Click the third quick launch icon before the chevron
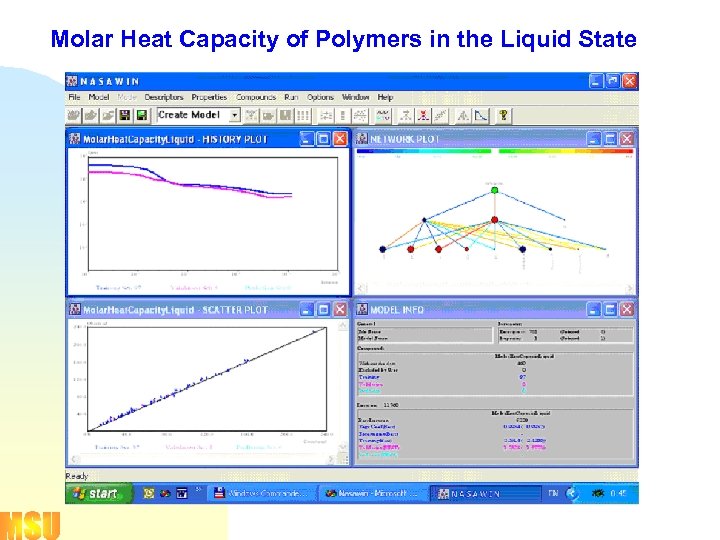The image size is (720, 540). 182,494
